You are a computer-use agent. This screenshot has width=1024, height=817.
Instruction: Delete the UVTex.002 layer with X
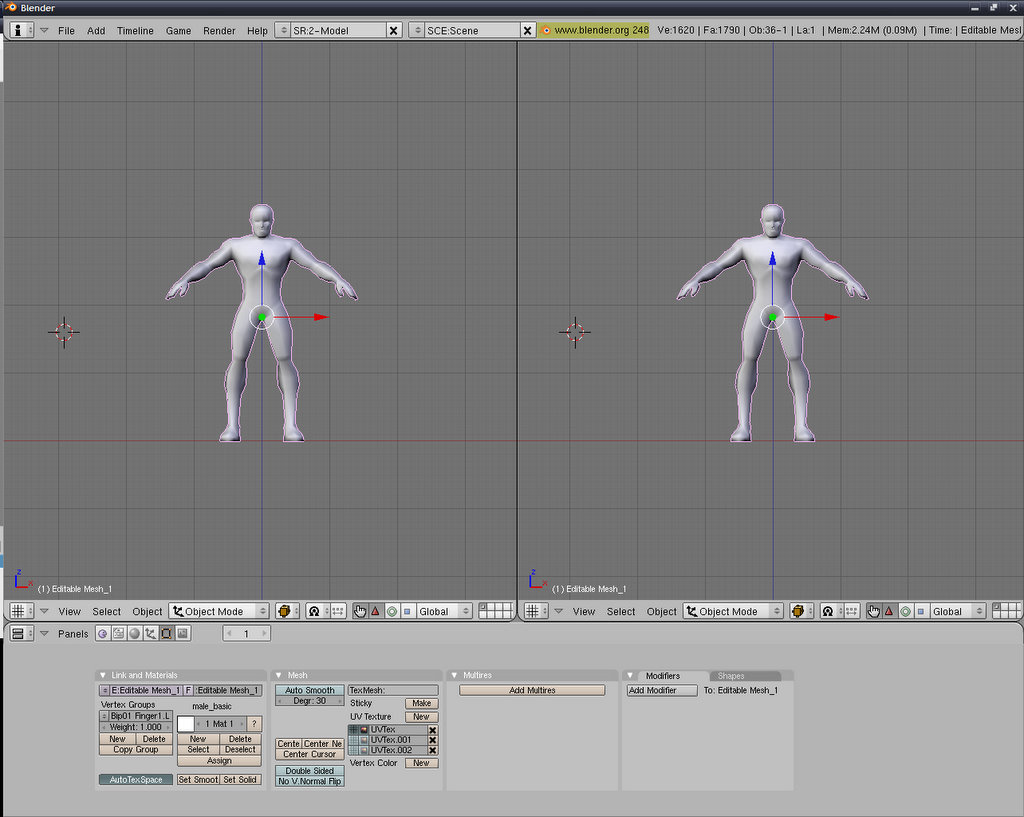[x=432, y=750]
